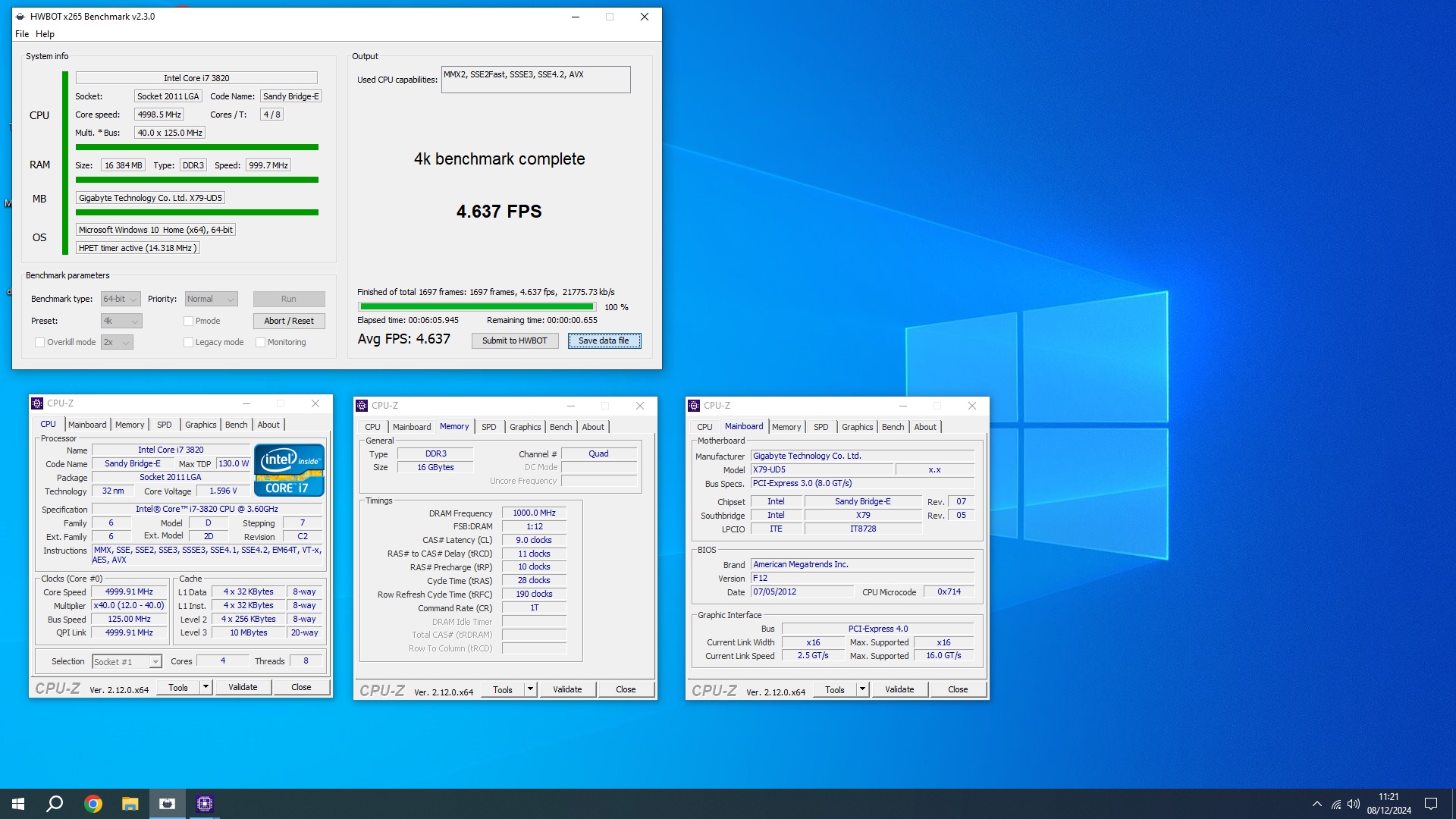Click Submit to HWBOT button
The width and height of the screenshot is (1456, 819).
click(515, 340)
